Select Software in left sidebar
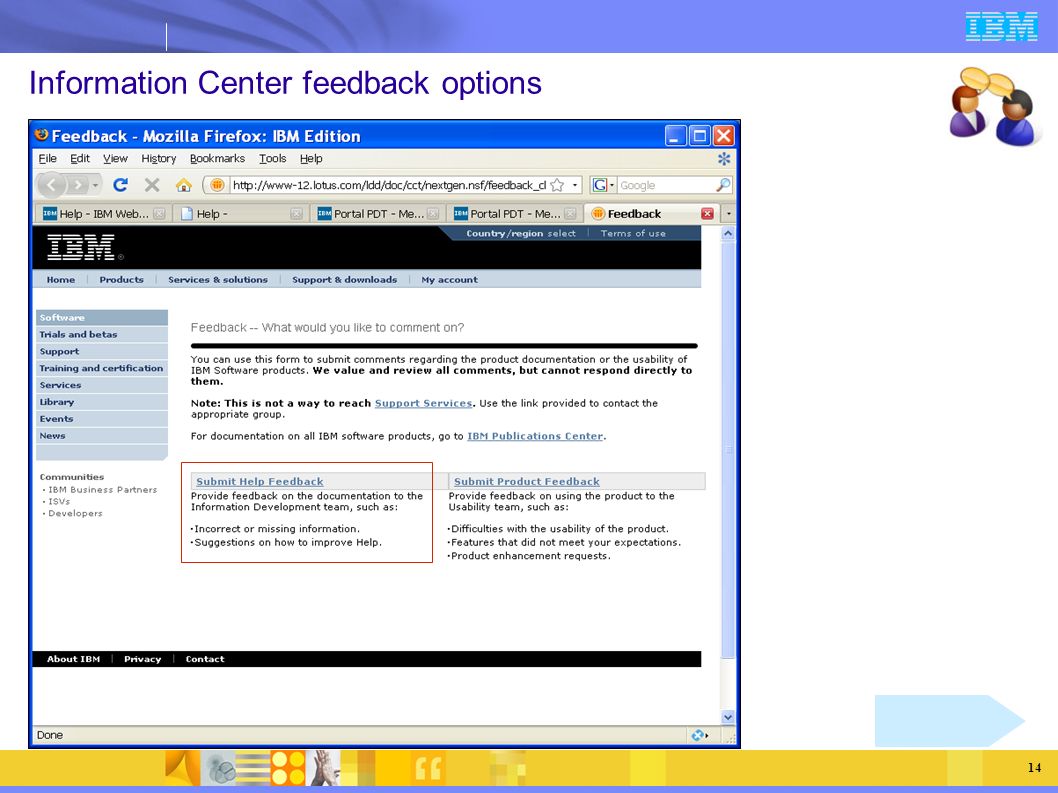Viewport: 1058px width, 793px height. pos(101,317)
